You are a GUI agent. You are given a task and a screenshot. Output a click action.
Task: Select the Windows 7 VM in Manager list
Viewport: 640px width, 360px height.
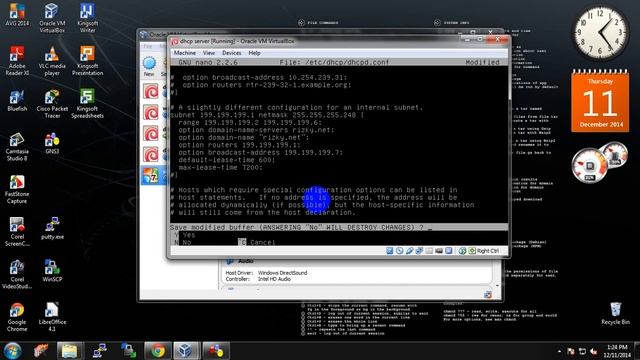[154, 176]
